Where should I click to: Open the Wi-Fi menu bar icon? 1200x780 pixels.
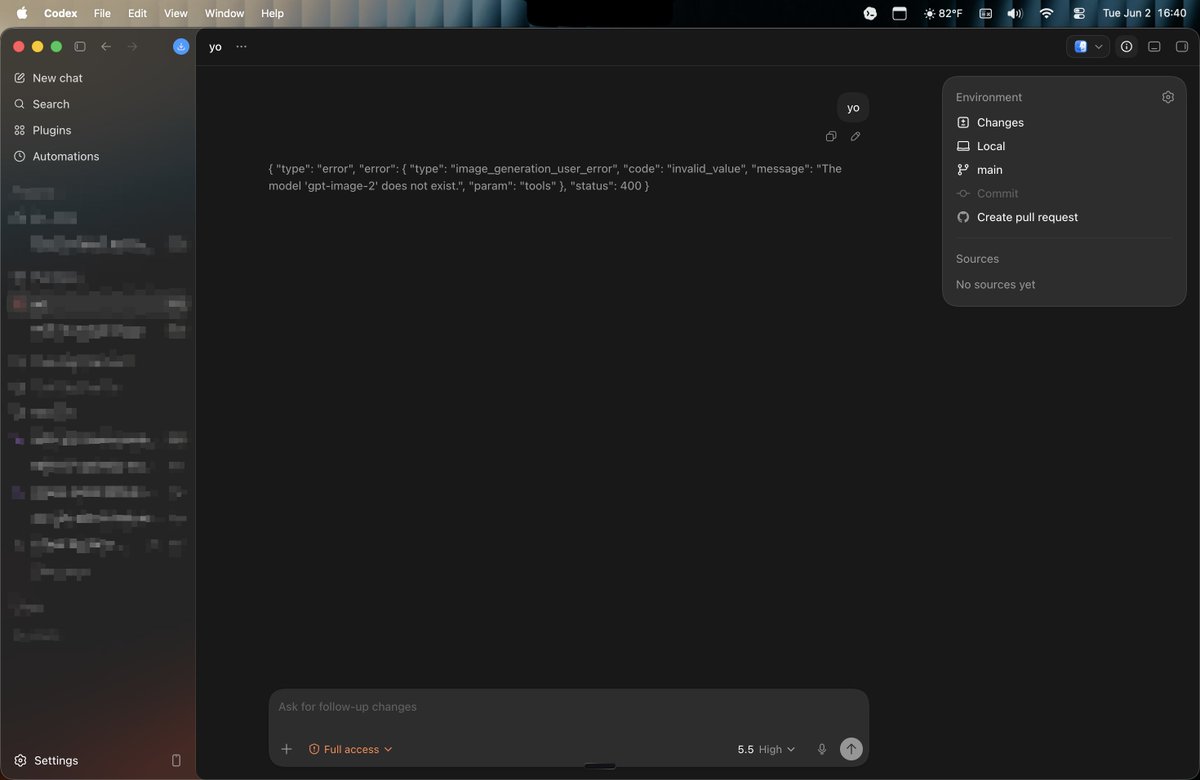pyautogui.click(x=1046, y=13)
